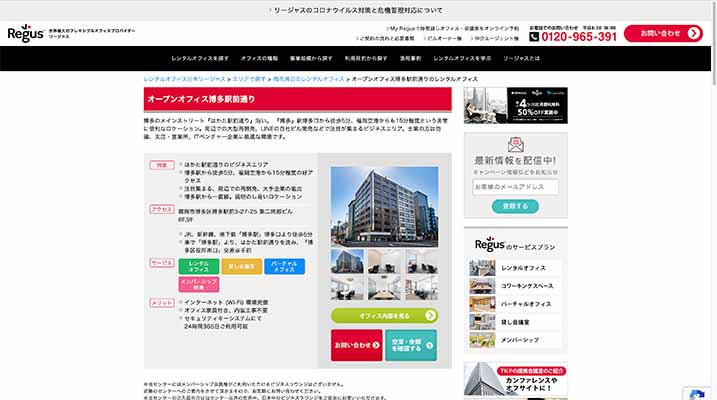Select the building exterior small thumbnail

347,261
